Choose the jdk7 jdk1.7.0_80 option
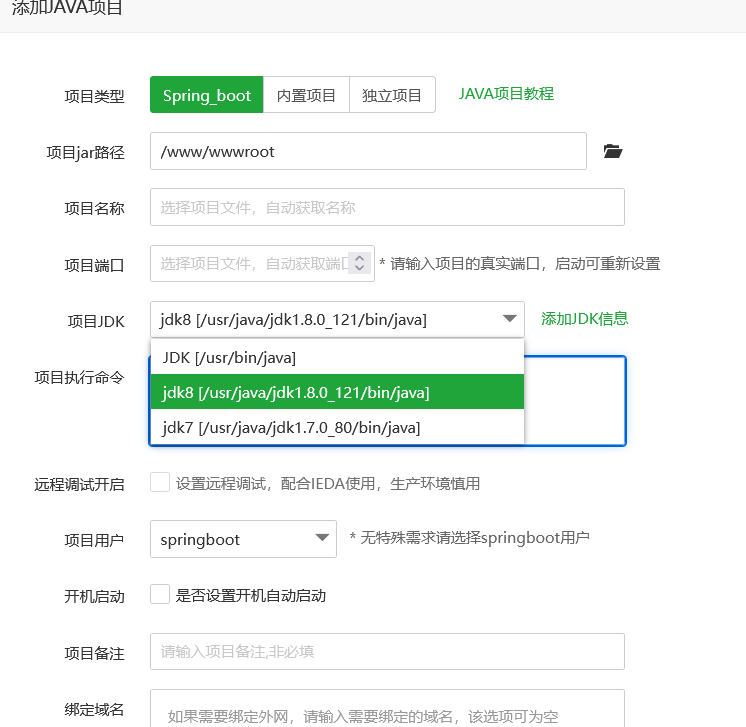This screenshot has width=746, height=727. [x=337, y=427]
